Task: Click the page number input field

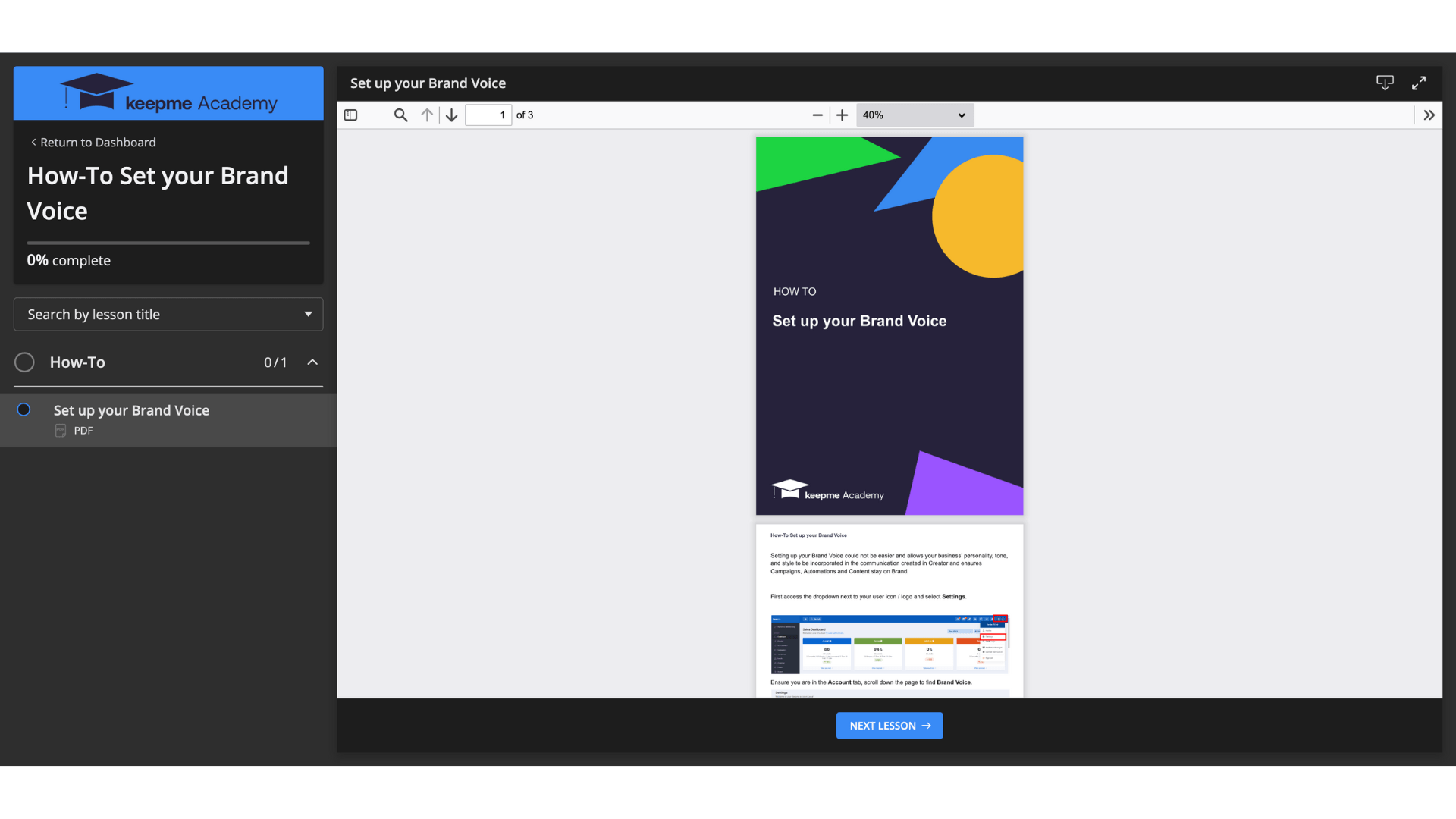Action: [x=488, y=115]
